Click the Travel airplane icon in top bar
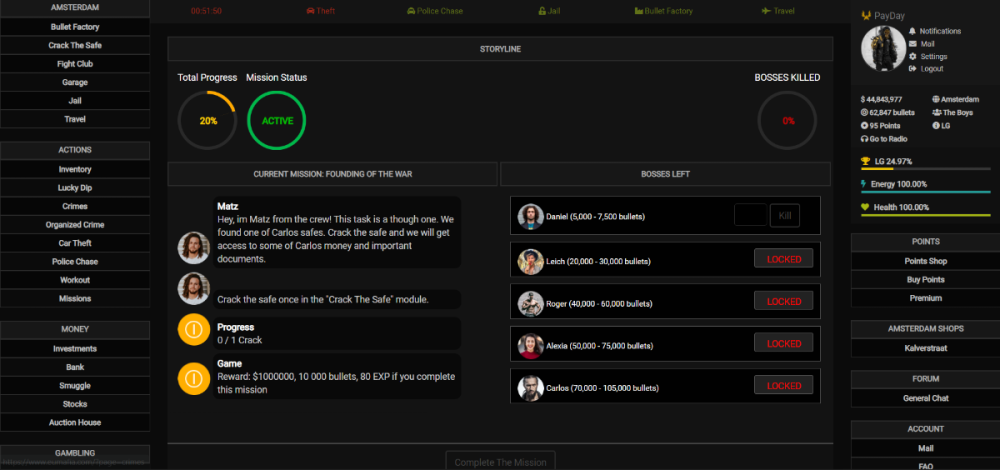1000x470 pixels. 764,11
